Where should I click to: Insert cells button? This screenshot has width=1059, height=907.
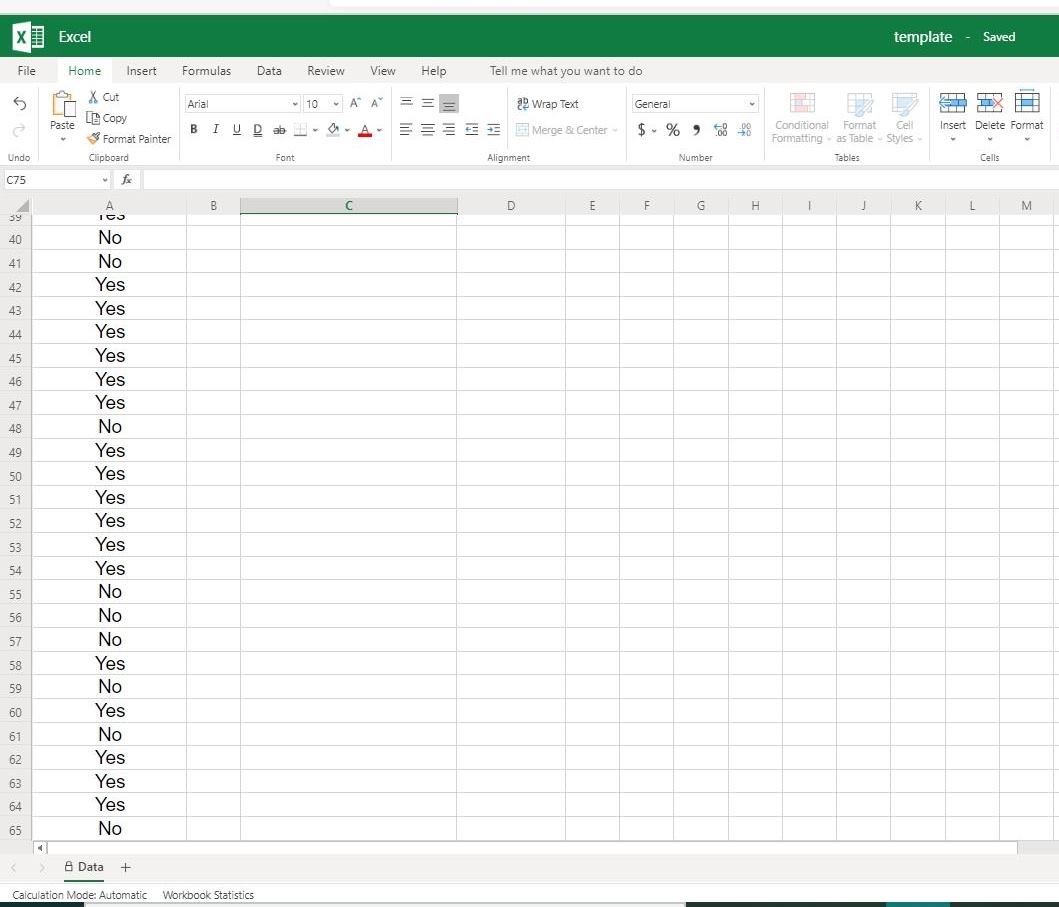(x=952, y=118)
